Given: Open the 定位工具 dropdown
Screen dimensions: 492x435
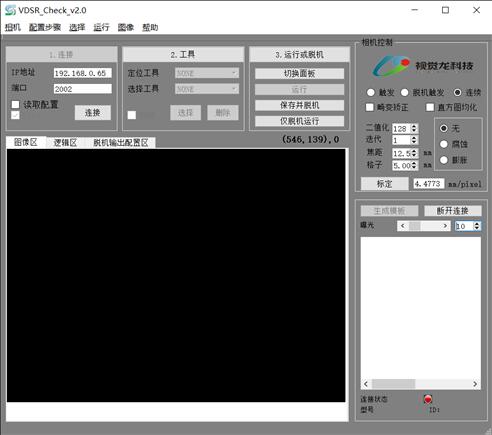Looking at the screenshot, I should (207, 73).
